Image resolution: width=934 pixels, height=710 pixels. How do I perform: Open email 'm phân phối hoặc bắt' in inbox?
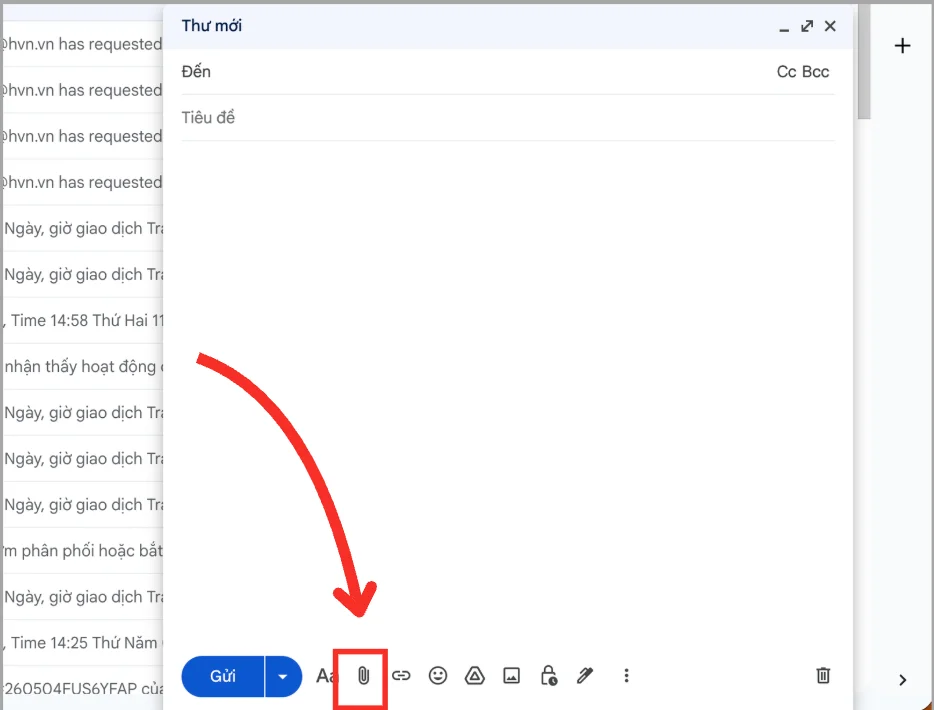click(x=83, y=551)
